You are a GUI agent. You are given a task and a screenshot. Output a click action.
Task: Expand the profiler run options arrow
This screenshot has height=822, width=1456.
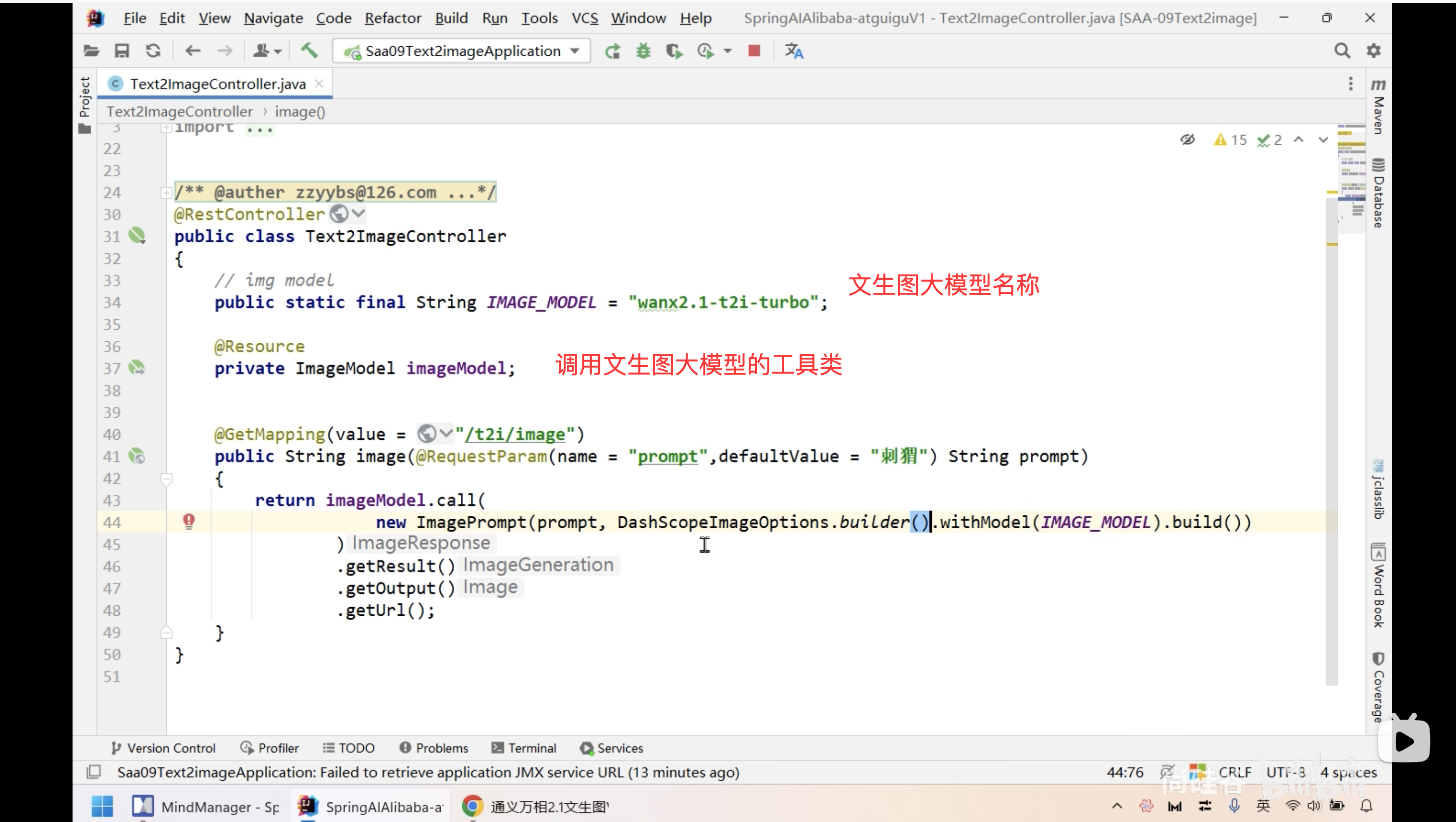coord(728,51)
